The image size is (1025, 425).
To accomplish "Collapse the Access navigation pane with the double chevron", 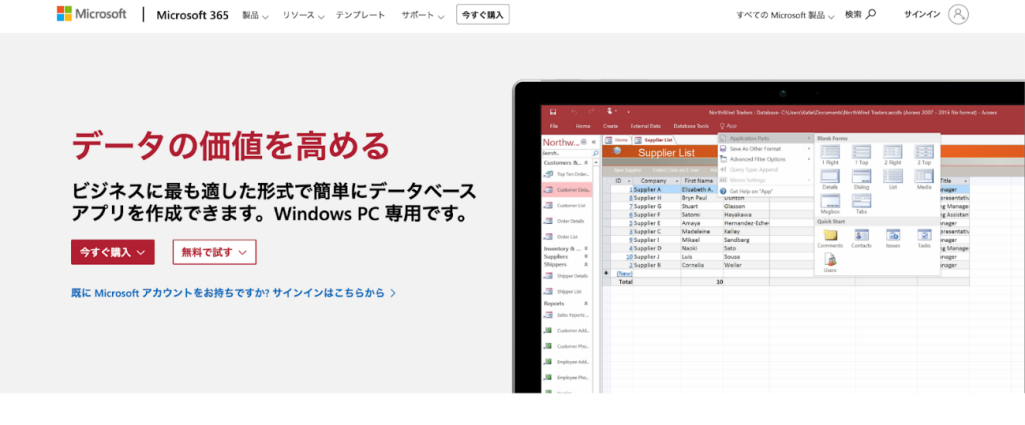I will click(594, 142).
